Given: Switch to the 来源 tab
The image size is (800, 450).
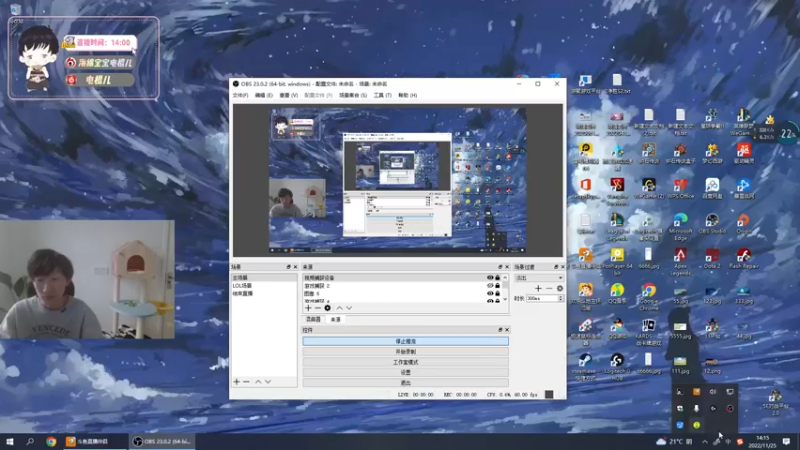Looking at the screenshot, I should pyautogui.click(x=335, y=319).
